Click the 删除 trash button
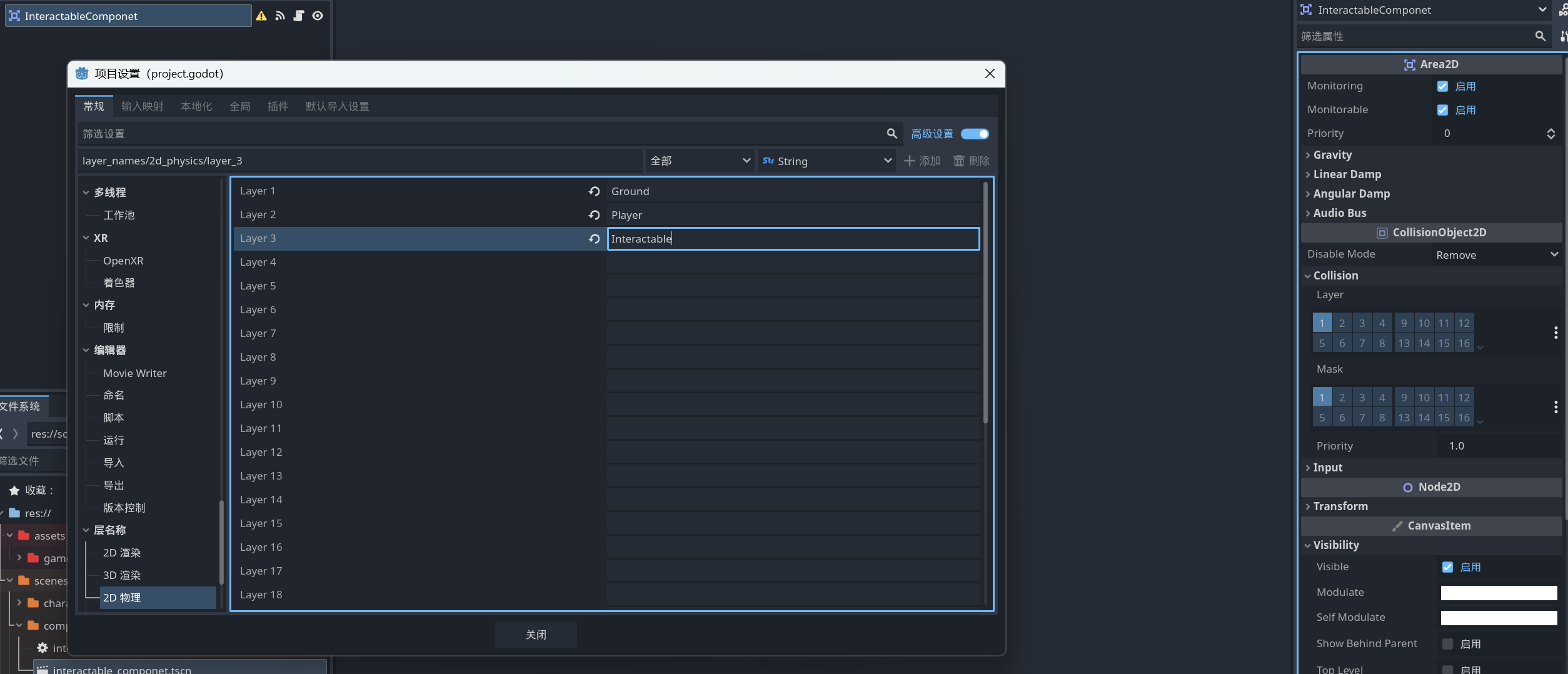The width and height of the screenshot is (1568, 674). pyautogui.click(x=971, y=161)
